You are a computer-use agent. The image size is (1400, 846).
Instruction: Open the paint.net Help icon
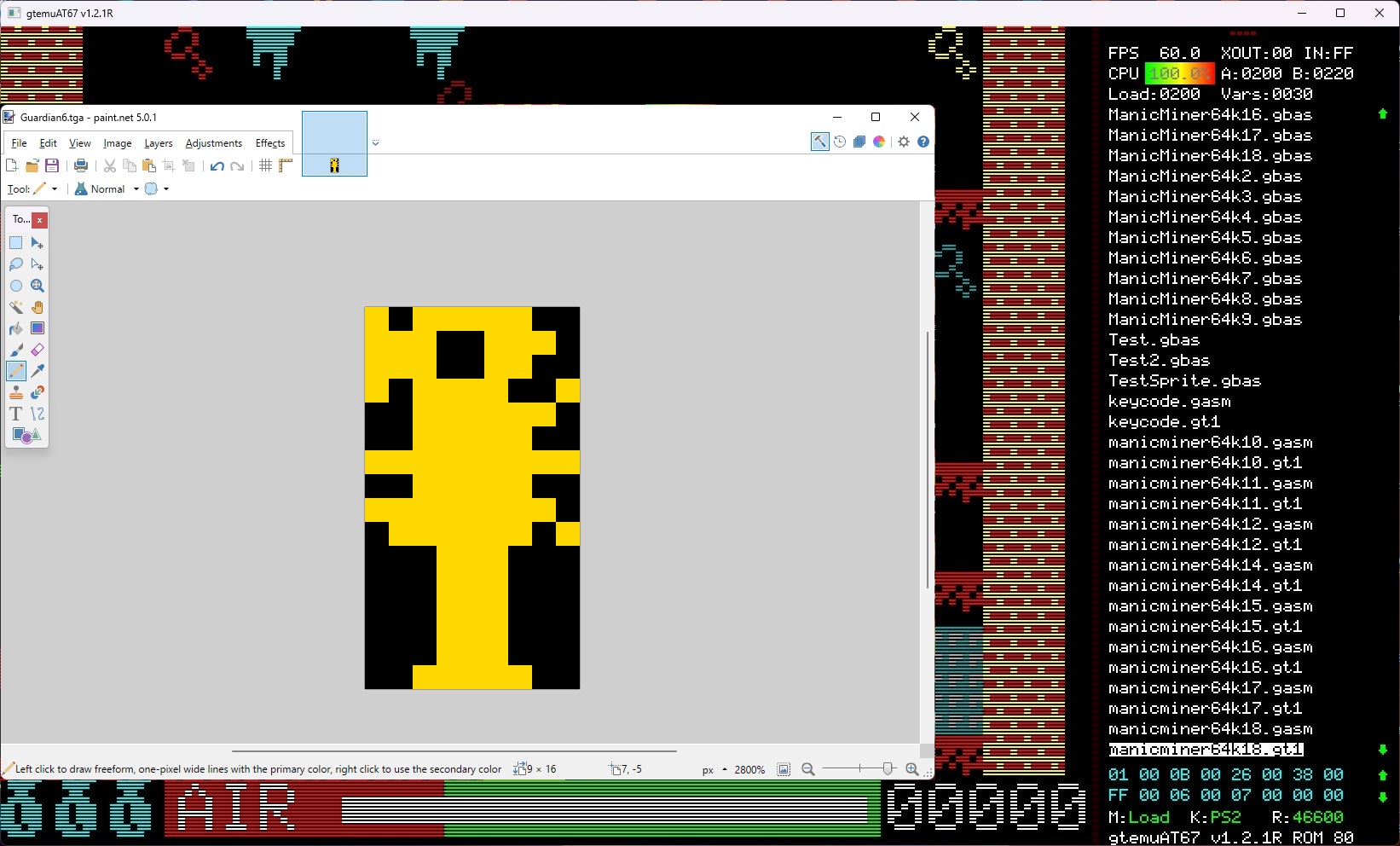click(923, 142)
